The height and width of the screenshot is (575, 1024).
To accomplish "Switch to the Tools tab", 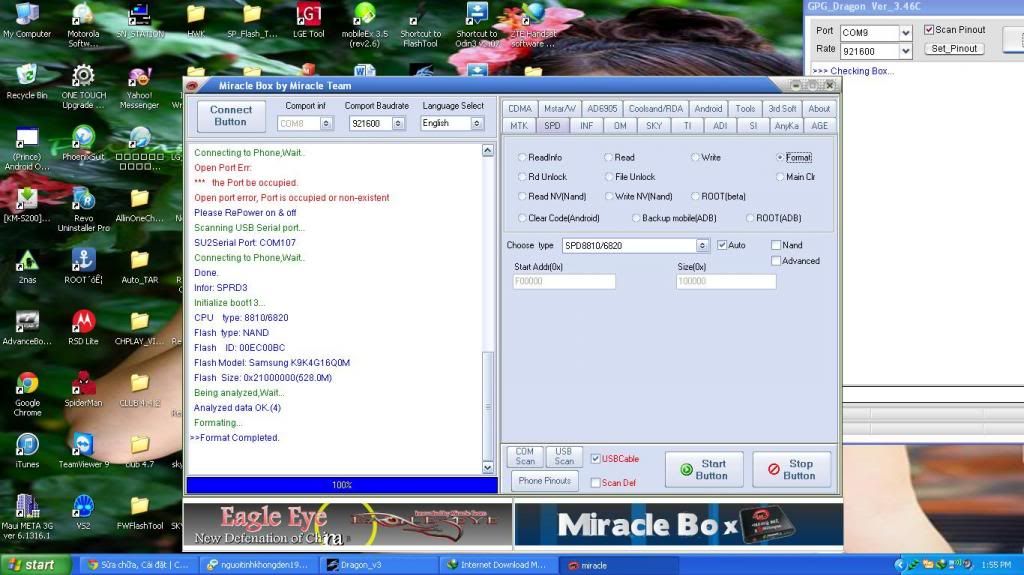I will [x=744, y=108].
